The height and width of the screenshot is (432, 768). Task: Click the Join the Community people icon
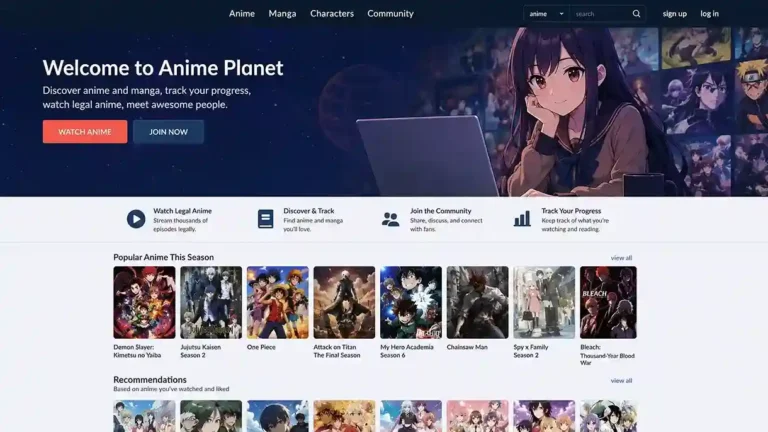(390, 219)
